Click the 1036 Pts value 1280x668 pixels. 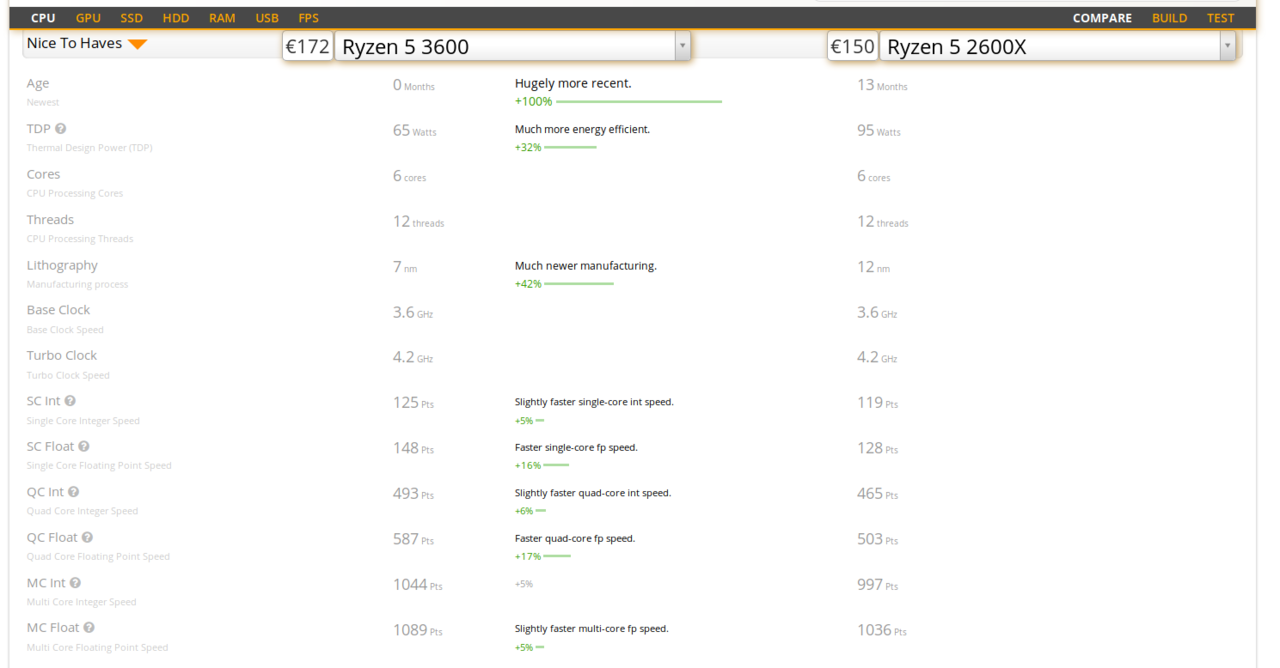pyautogui.click(x=882, y=630)
